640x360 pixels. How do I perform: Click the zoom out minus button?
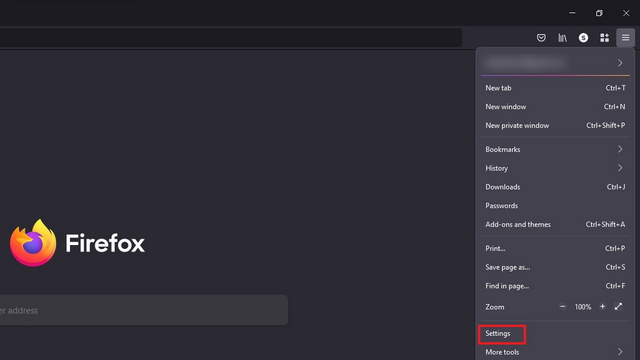coord(562,307)
